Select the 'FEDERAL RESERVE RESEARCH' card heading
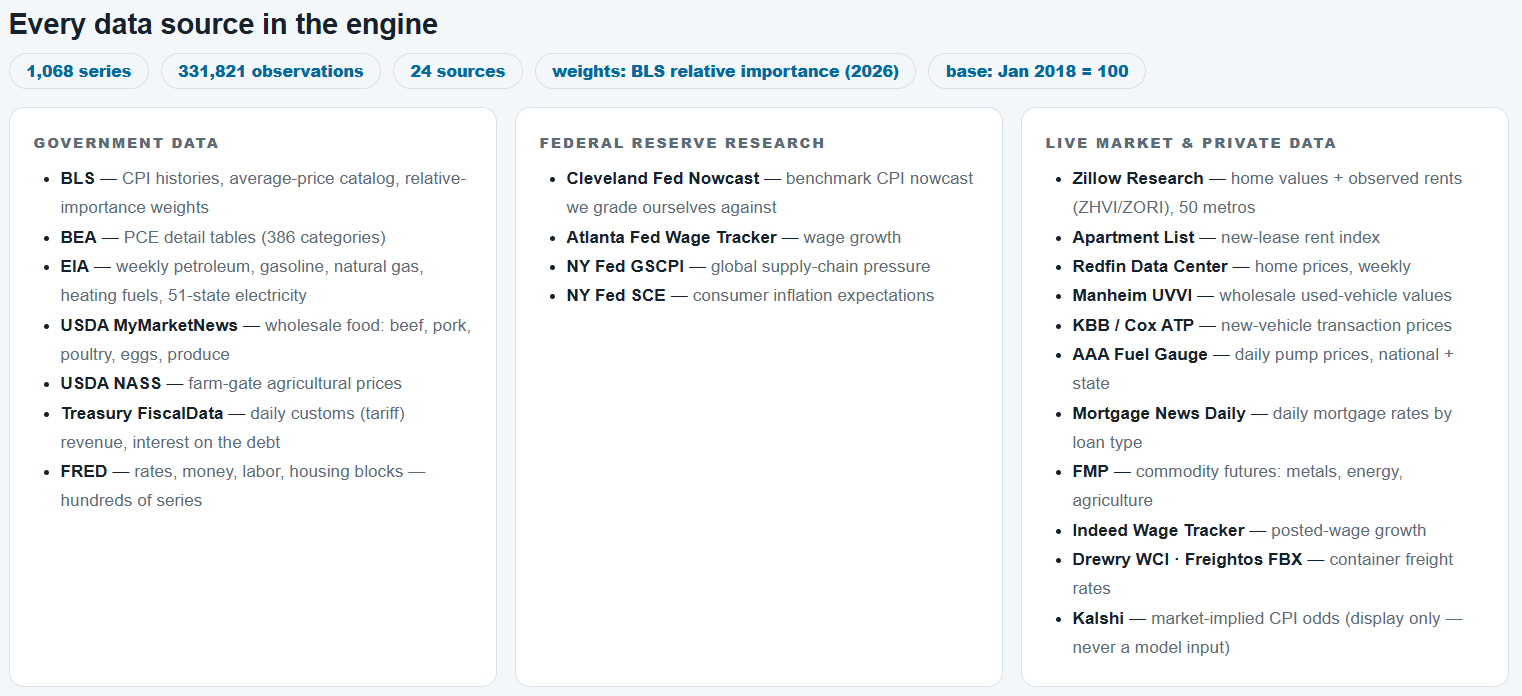 [682, 143]
